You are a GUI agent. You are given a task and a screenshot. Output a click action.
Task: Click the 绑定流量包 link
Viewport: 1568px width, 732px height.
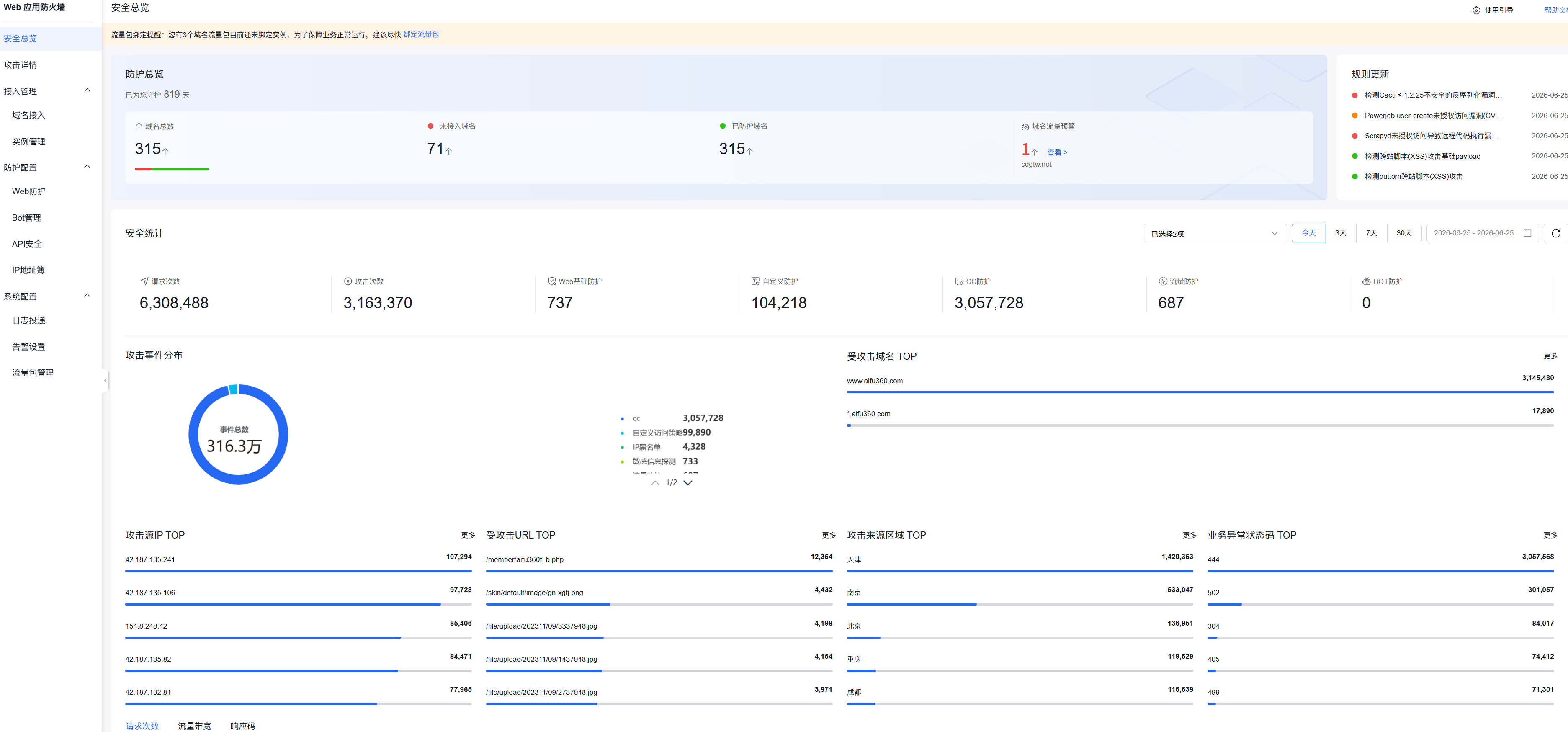[421, 35]
